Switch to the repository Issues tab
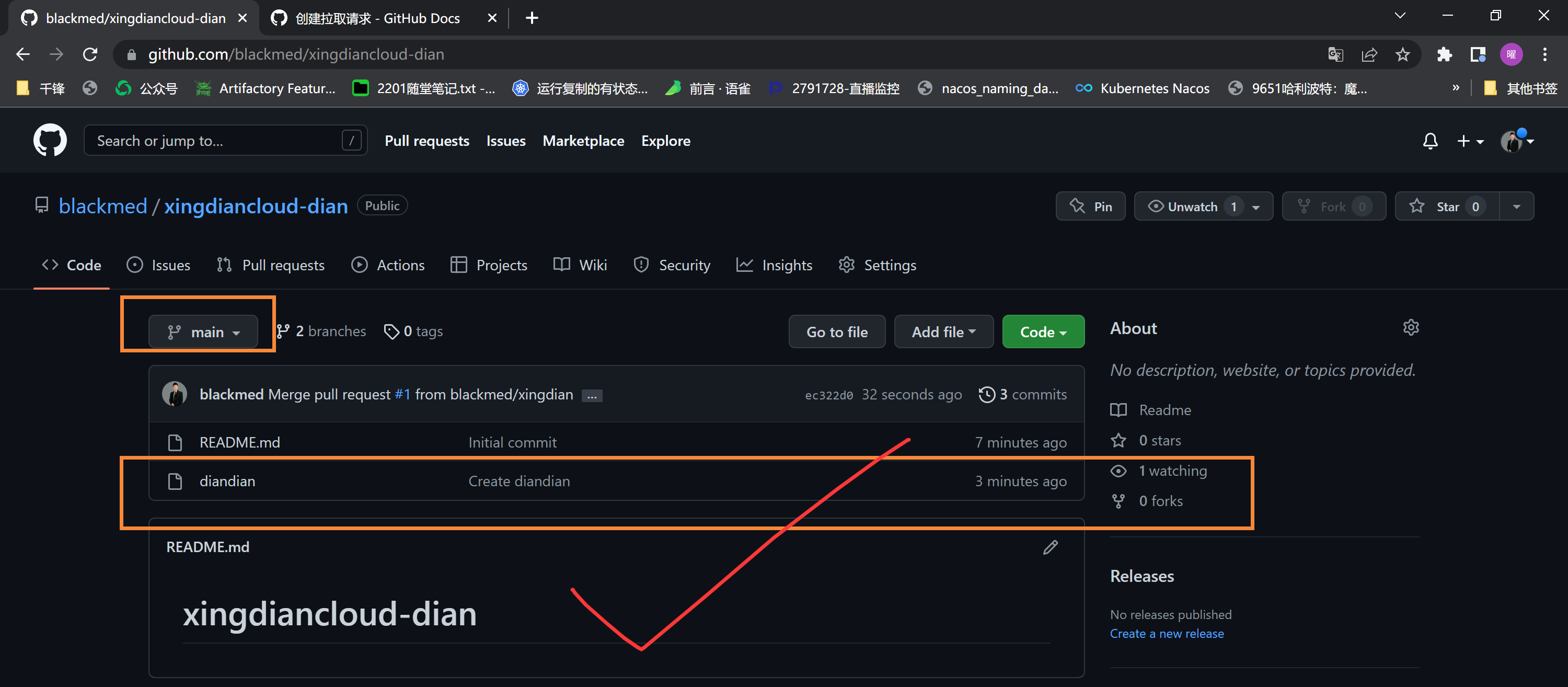The height and width of the screenshot is (687, 1568). [x=158, y=265]
